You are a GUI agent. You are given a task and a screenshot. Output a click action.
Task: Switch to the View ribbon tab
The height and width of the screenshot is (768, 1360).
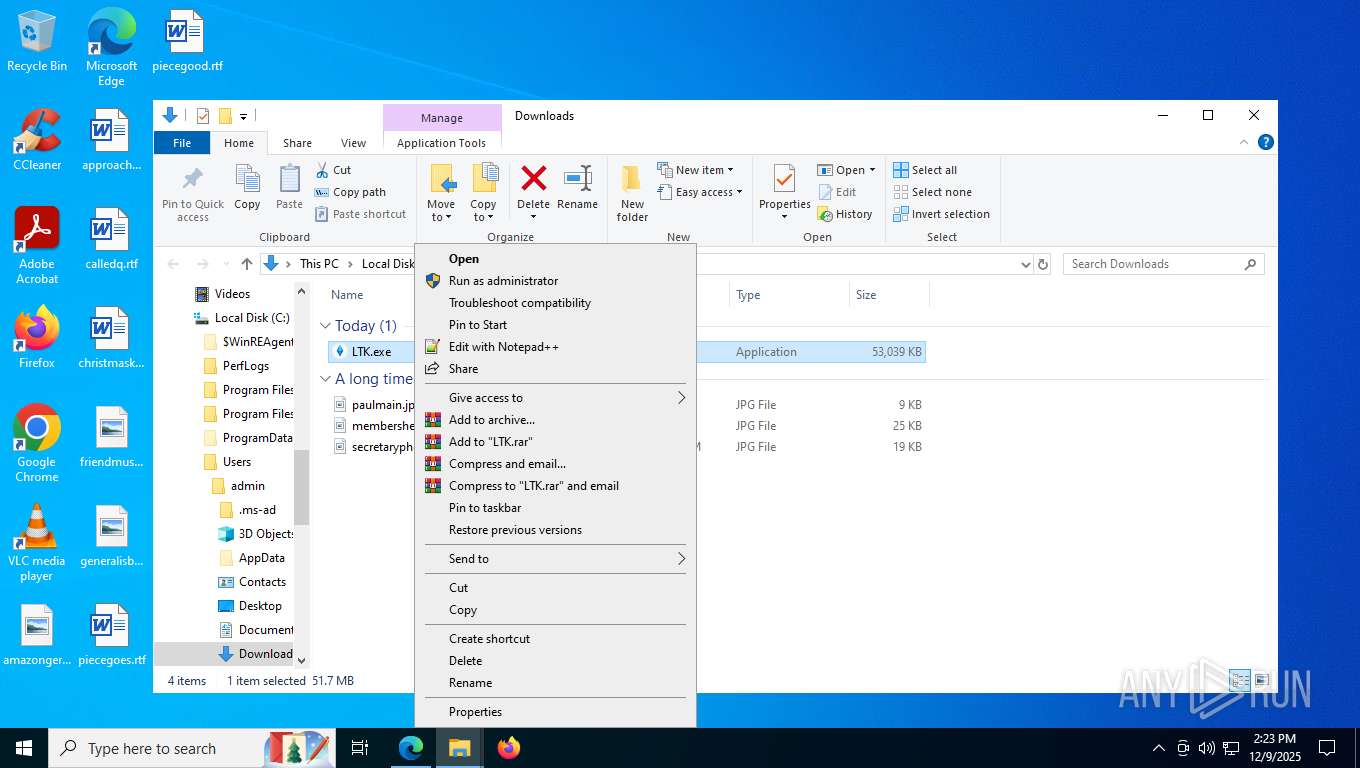[x=353, y=143]
